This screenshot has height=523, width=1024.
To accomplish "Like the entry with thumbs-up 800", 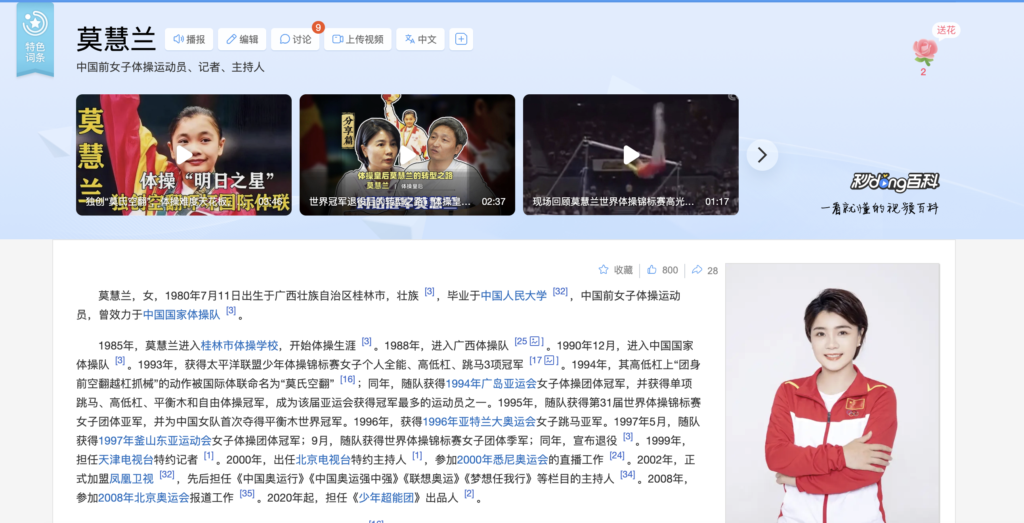I will (662, 270).
